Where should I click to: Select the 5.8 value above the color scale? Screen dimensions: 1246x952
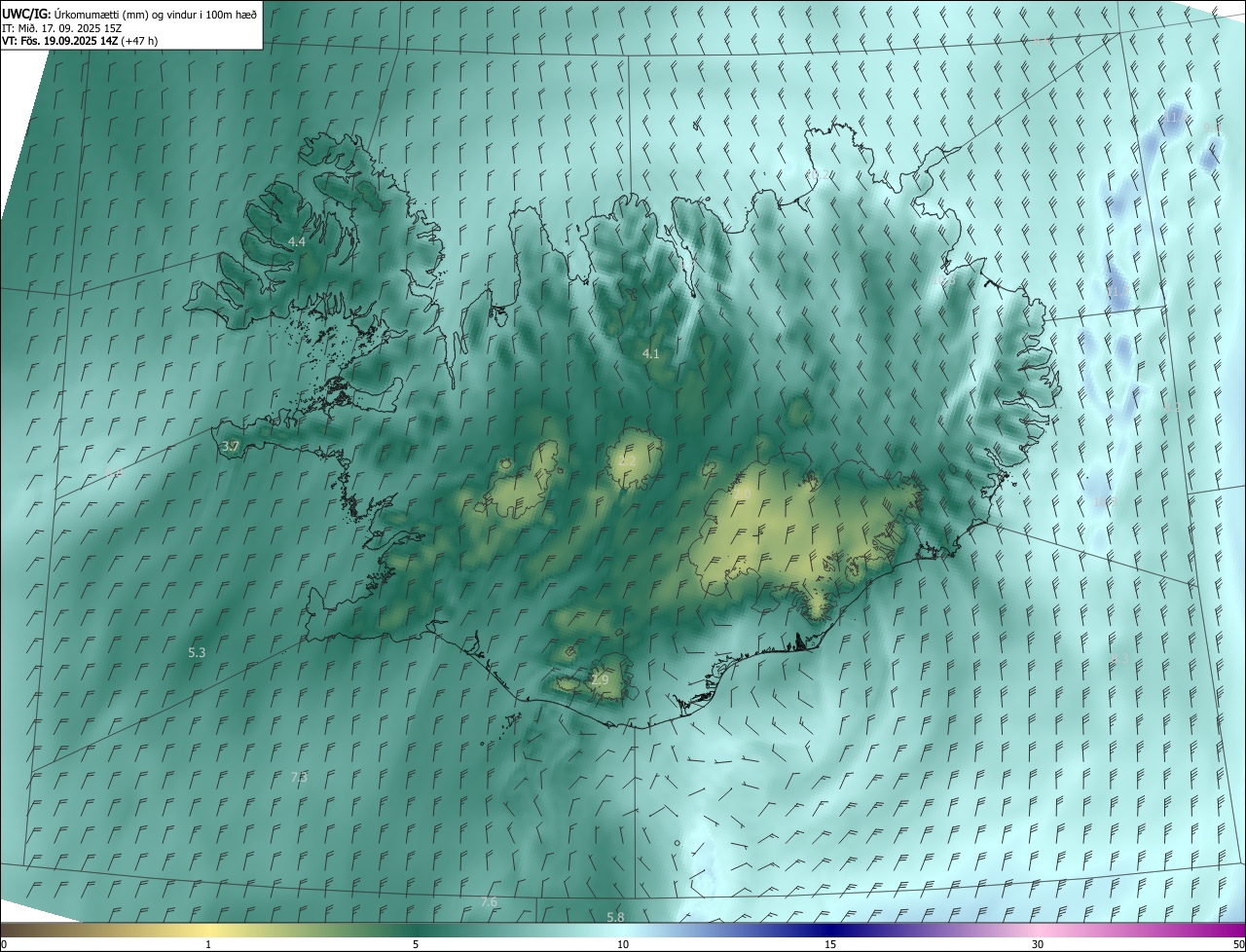615,917
